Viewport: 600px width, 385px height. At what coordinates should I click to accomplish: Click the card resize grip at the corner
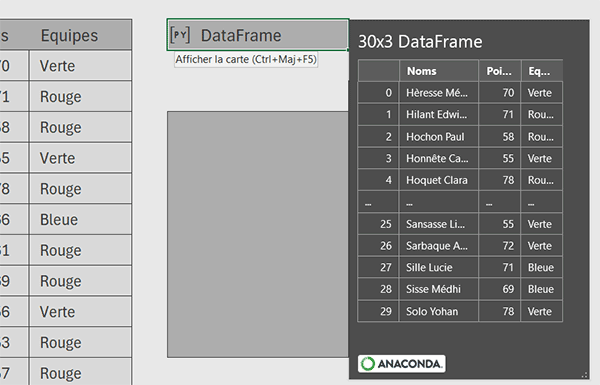(585, 375)
